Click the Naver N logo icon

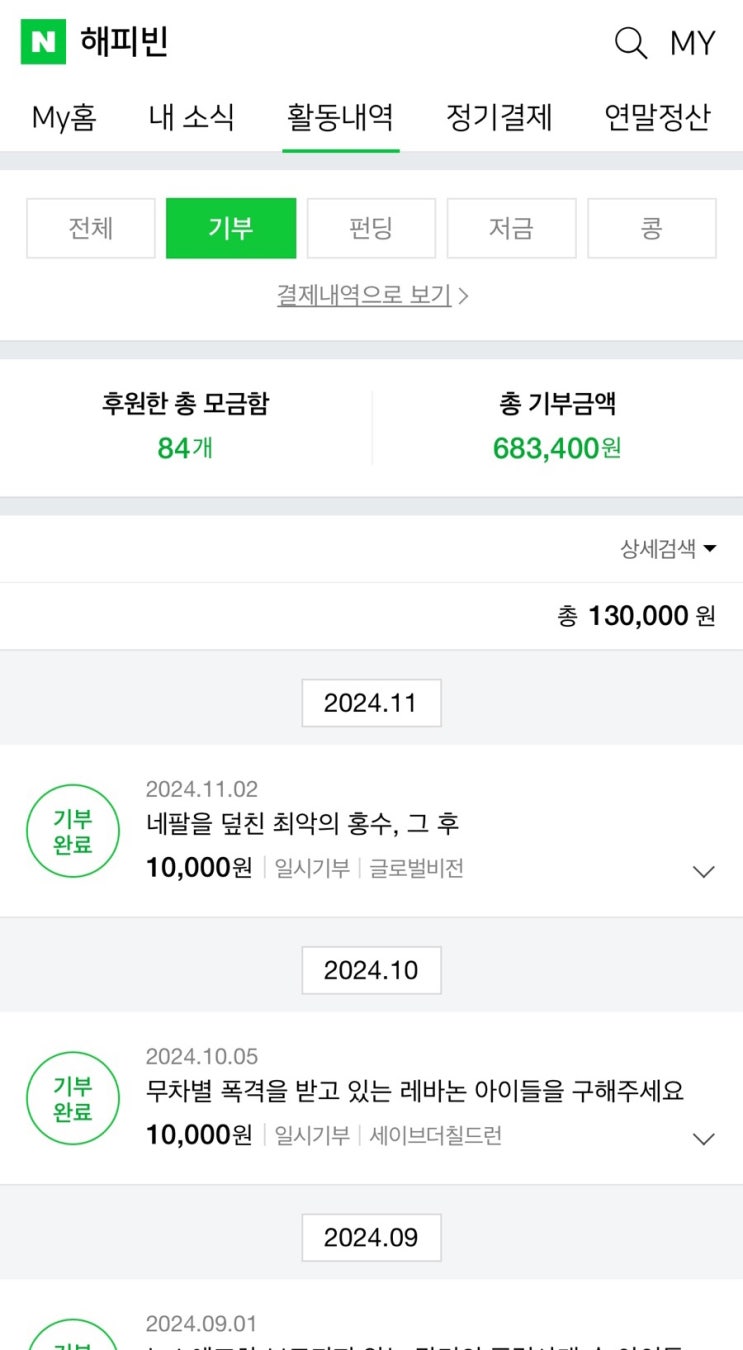(43, 42)
